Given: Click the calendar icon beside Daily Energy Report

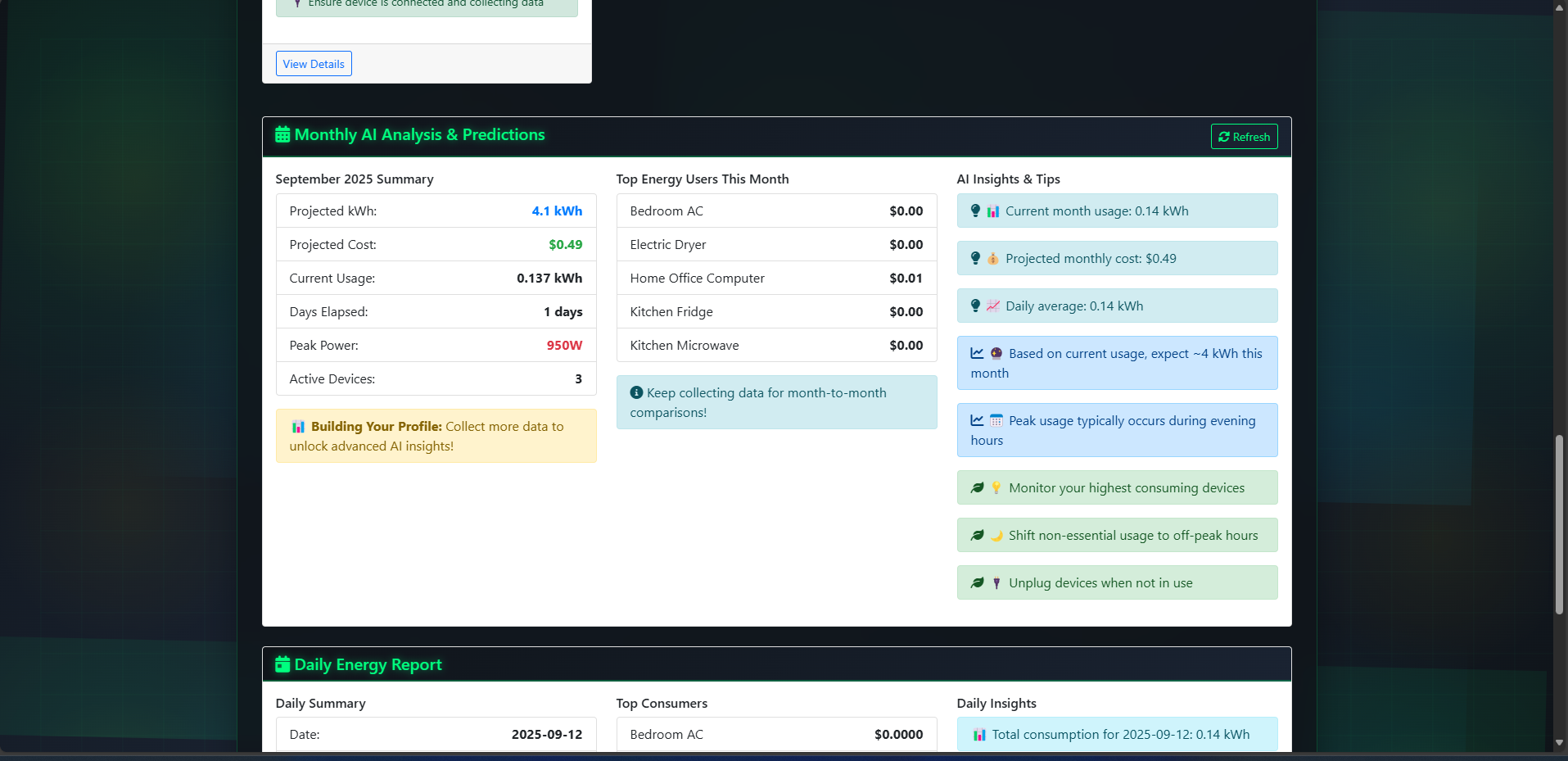Looking at the screenshot, I should tap(282, 664).
